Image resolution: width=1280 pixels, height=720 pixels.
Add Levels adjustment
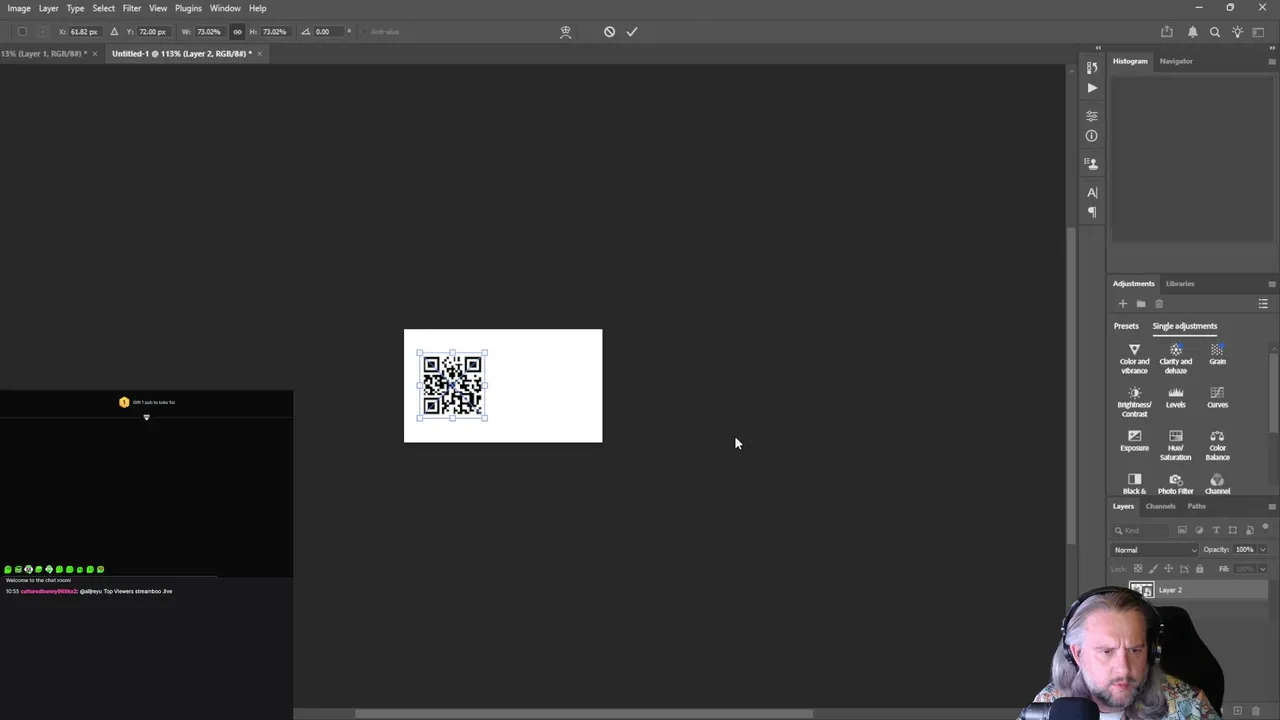coord(1176,398)
